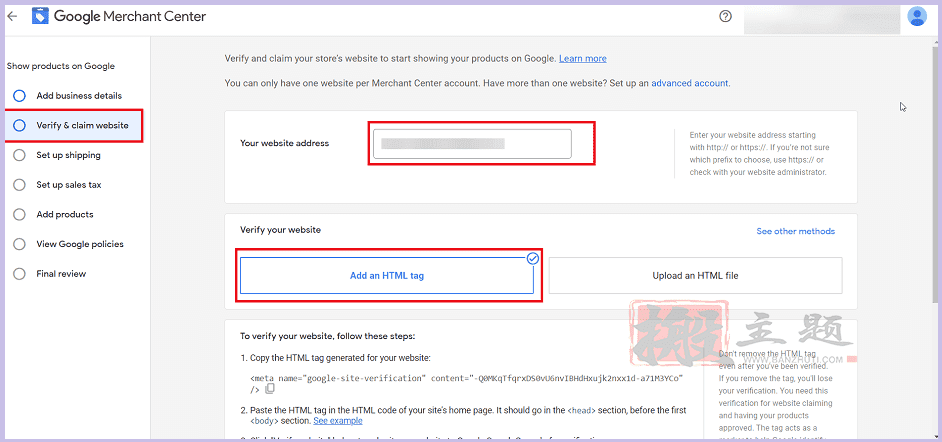Go to Set up shipping step
This screenshot has width=942, height=442.
[x=68, y=155]
